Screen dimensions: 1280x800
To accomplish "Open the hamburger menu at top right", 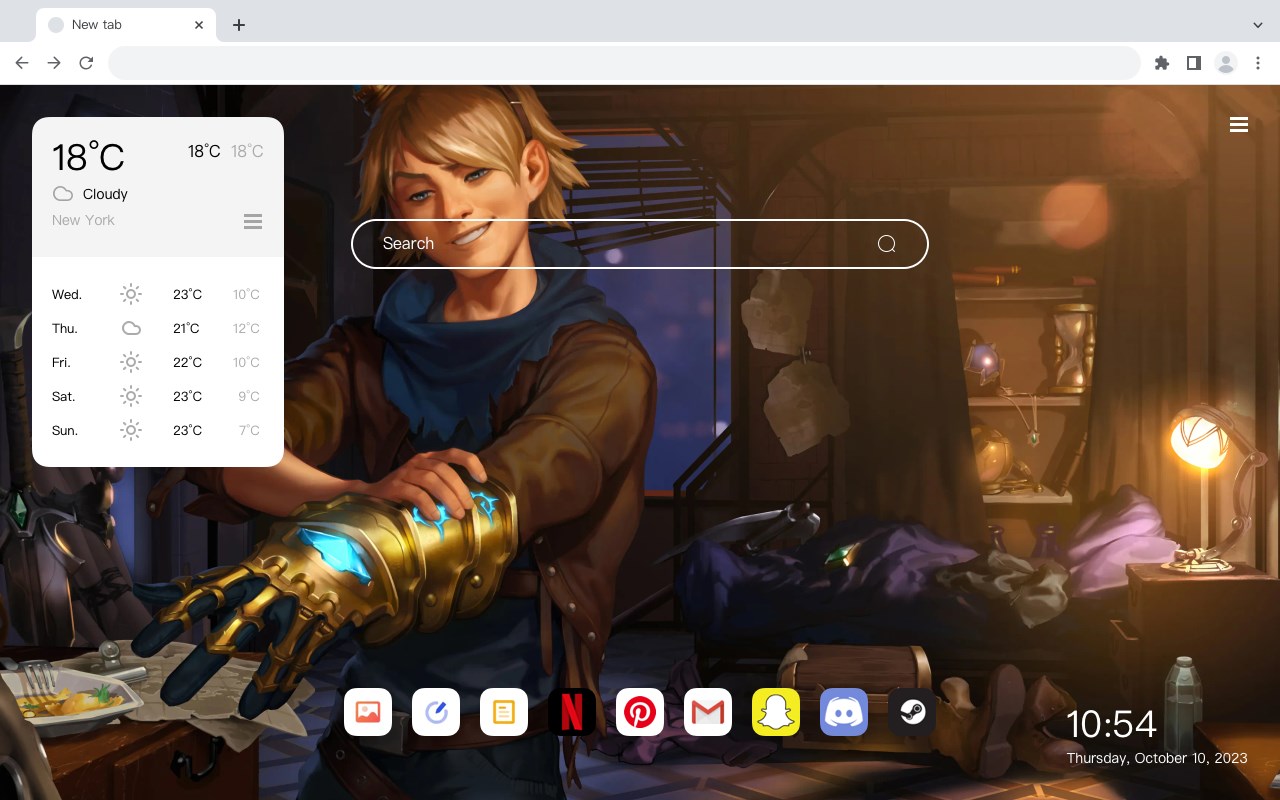I will point(1239,125).
